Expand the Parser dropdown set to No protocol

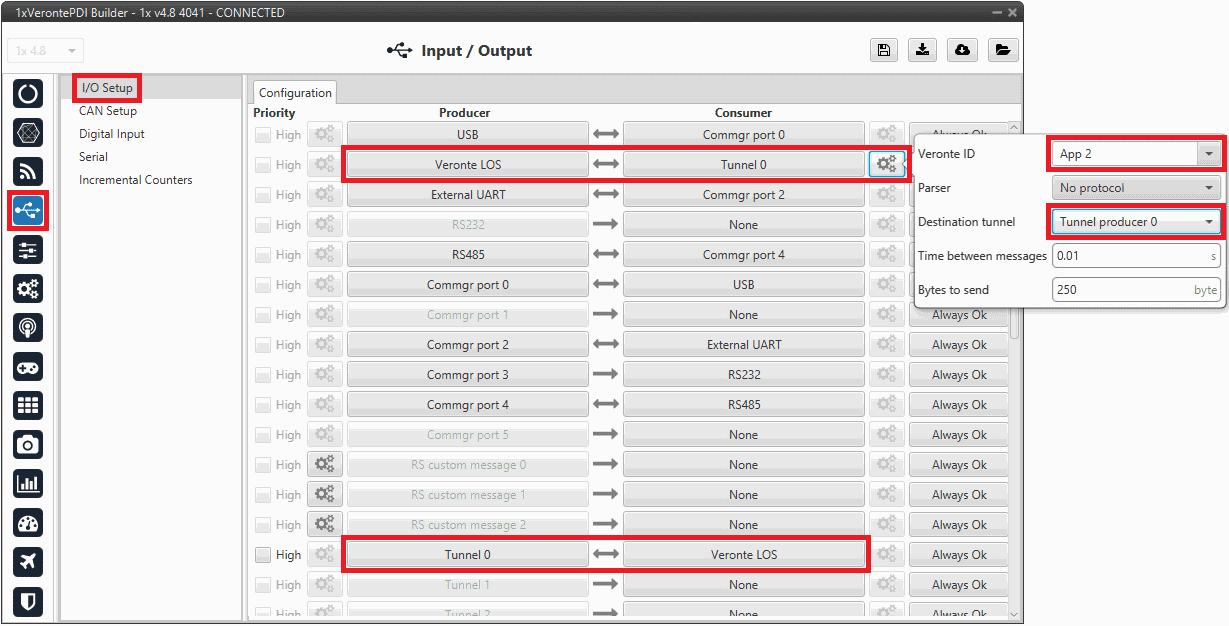[1136, 188]
